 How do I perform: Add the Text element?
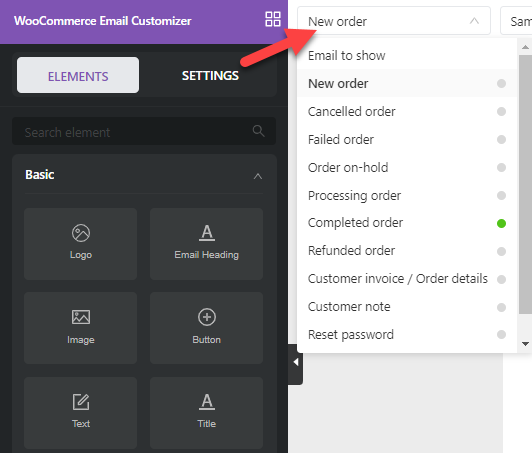pos(80,413)
